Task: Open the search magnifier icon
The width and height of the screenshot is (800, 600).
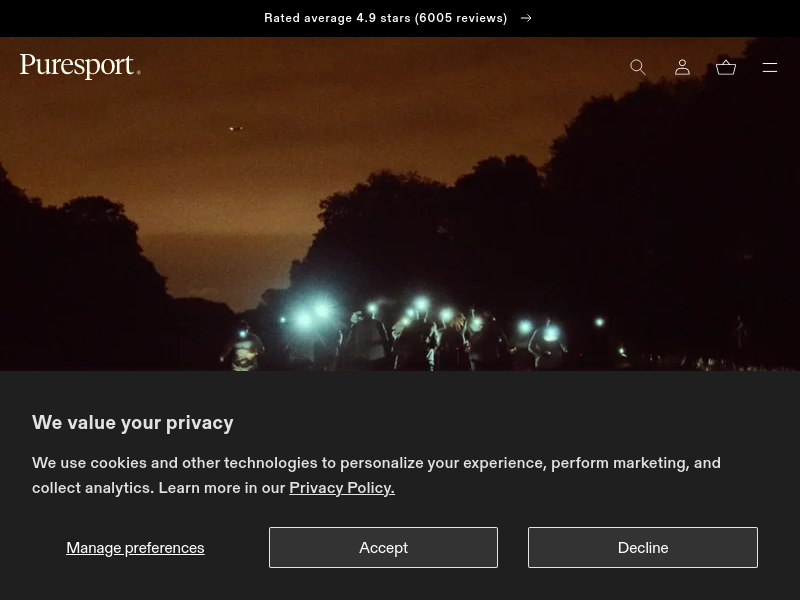Action: pyautogui.click(x=638, y=67)
